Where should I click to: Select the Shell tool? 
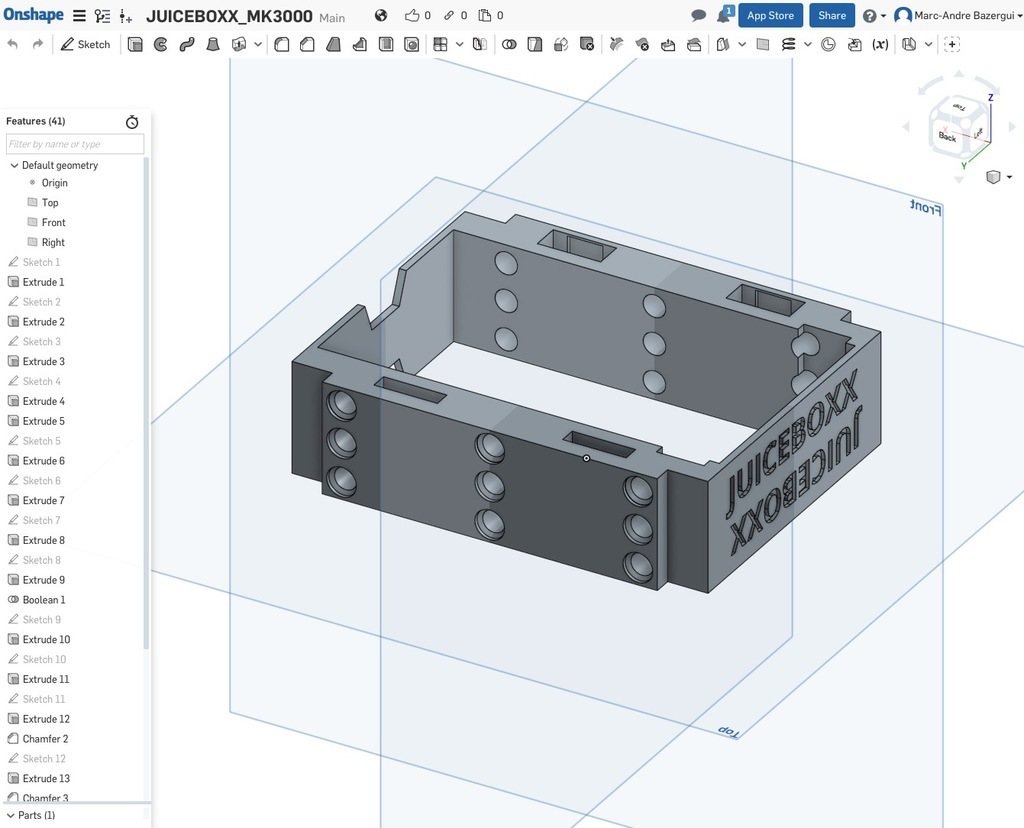coord(386,44)
